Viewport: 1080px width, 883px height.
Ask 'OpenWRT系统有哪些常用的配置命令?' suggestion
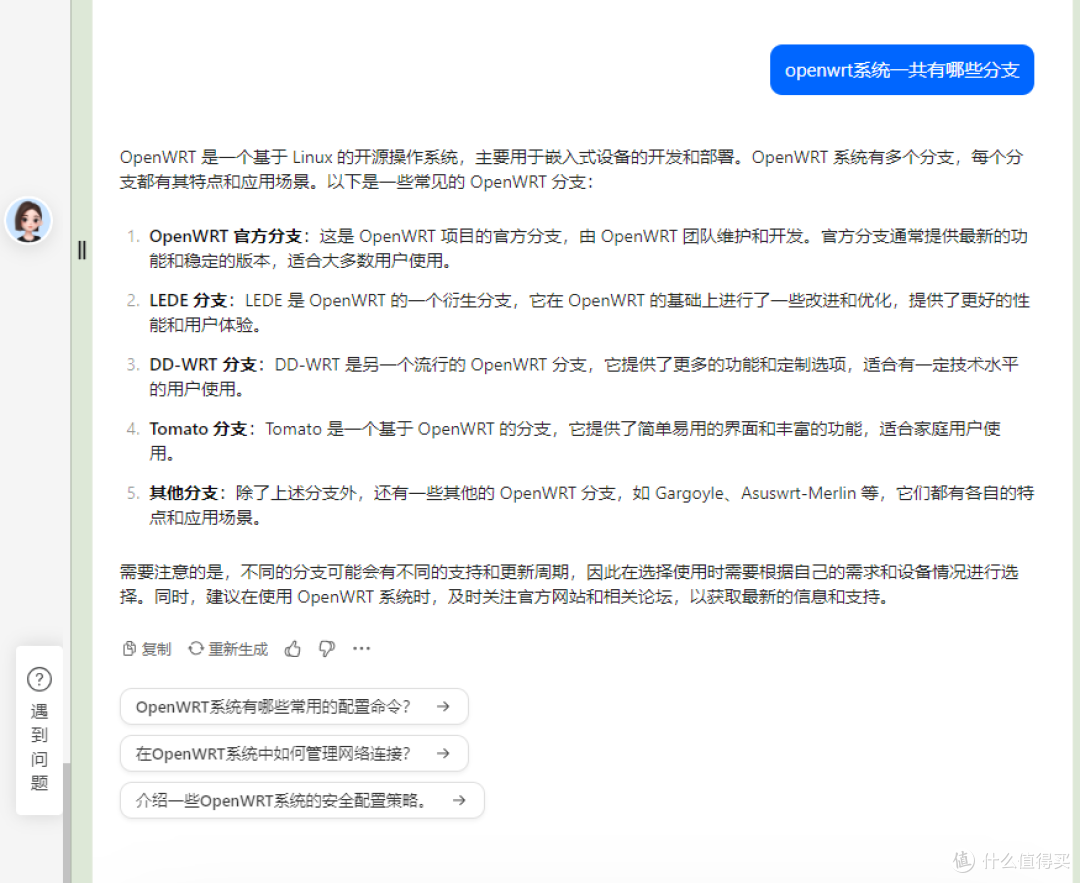(294, 707)
